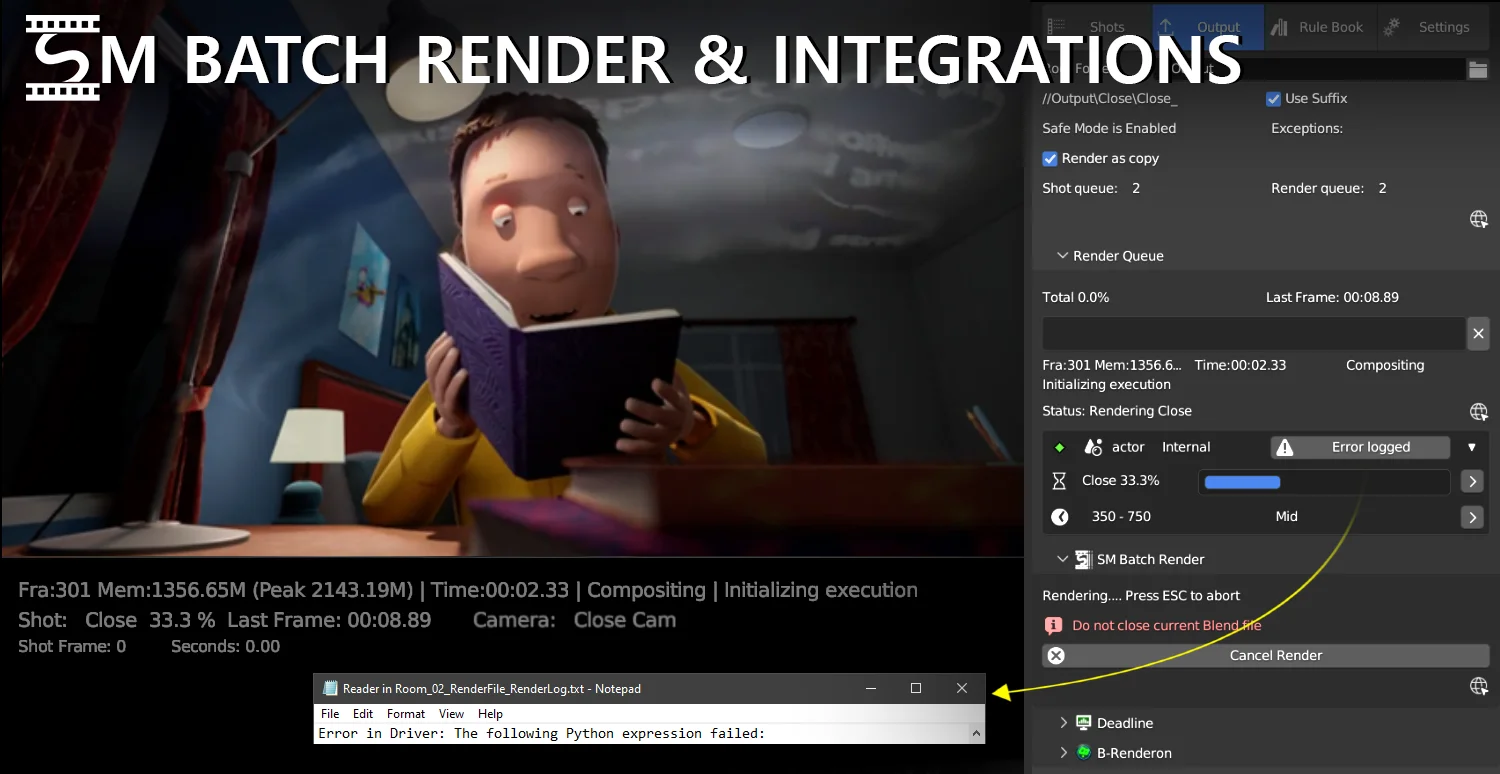1500x774 pixels.
Task: Uncheck the Use Suffix checkbox
Action: 1273,99
